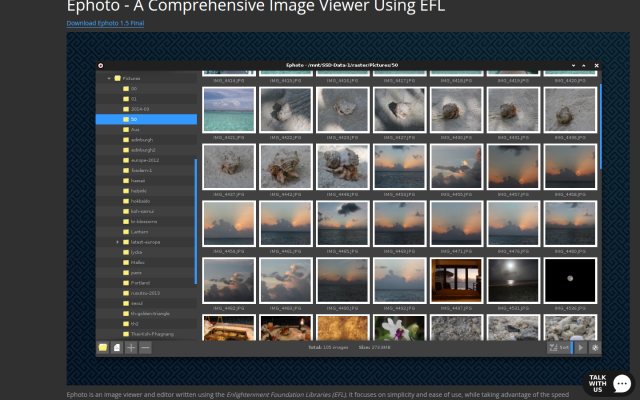The image size is (640, 400).
Task: Start slideshow with the play icon
Action: 580,348
